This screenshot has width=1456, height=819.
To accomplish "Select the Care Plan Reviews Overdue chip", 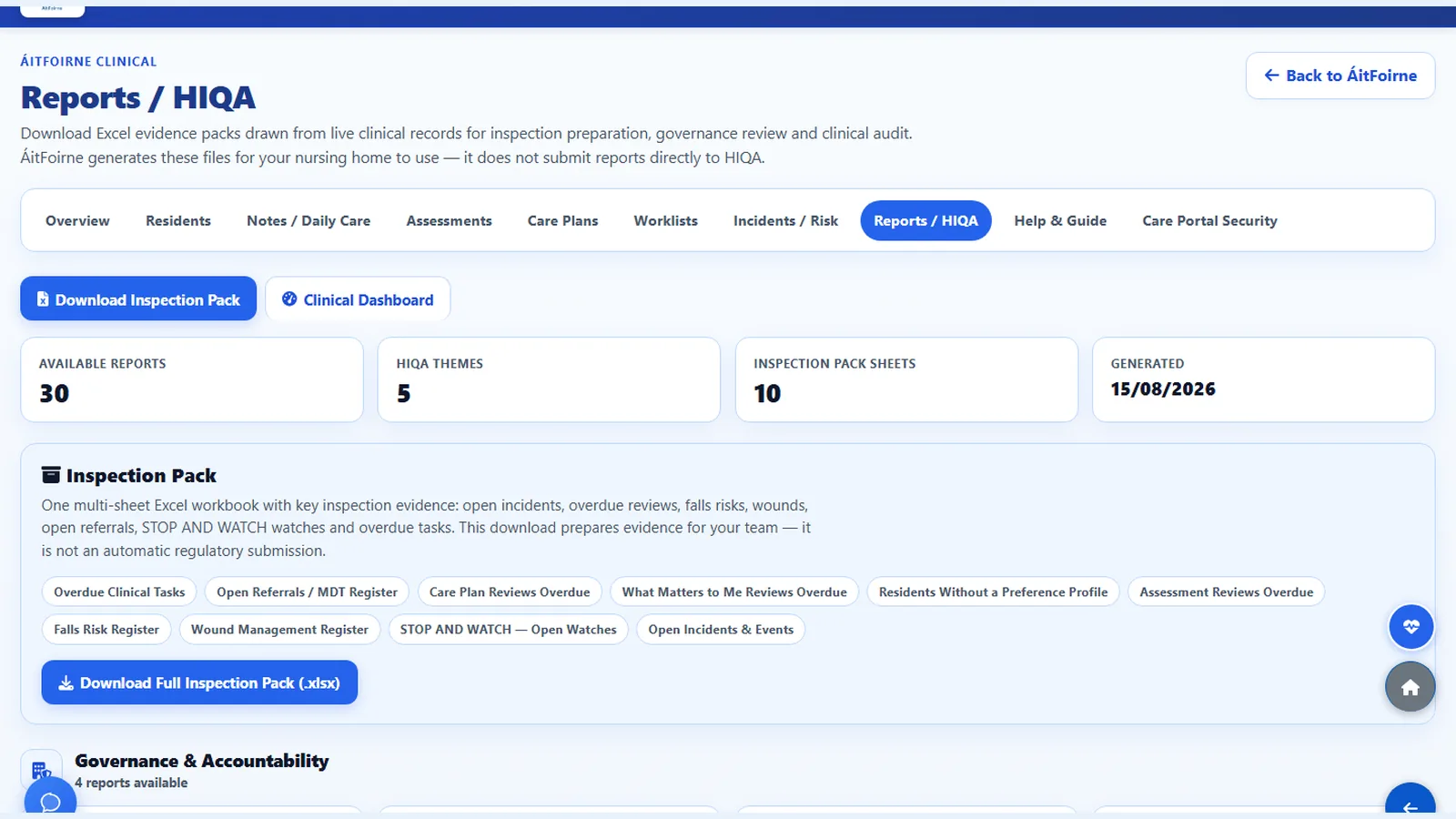I will click(x=510, y=592).
